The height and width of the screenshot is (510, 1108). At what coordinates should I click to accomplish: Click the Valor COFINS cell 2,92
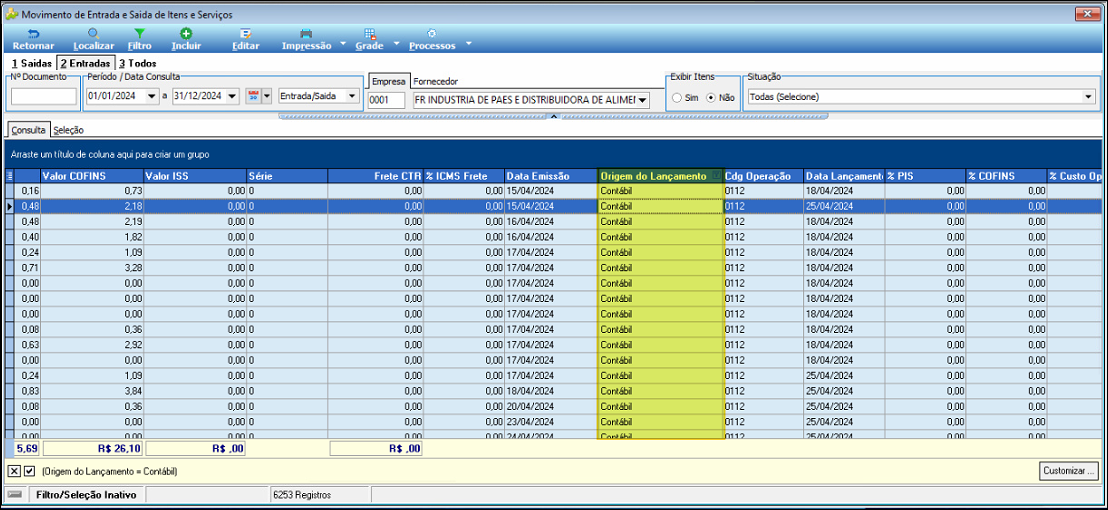pos(92,345)
